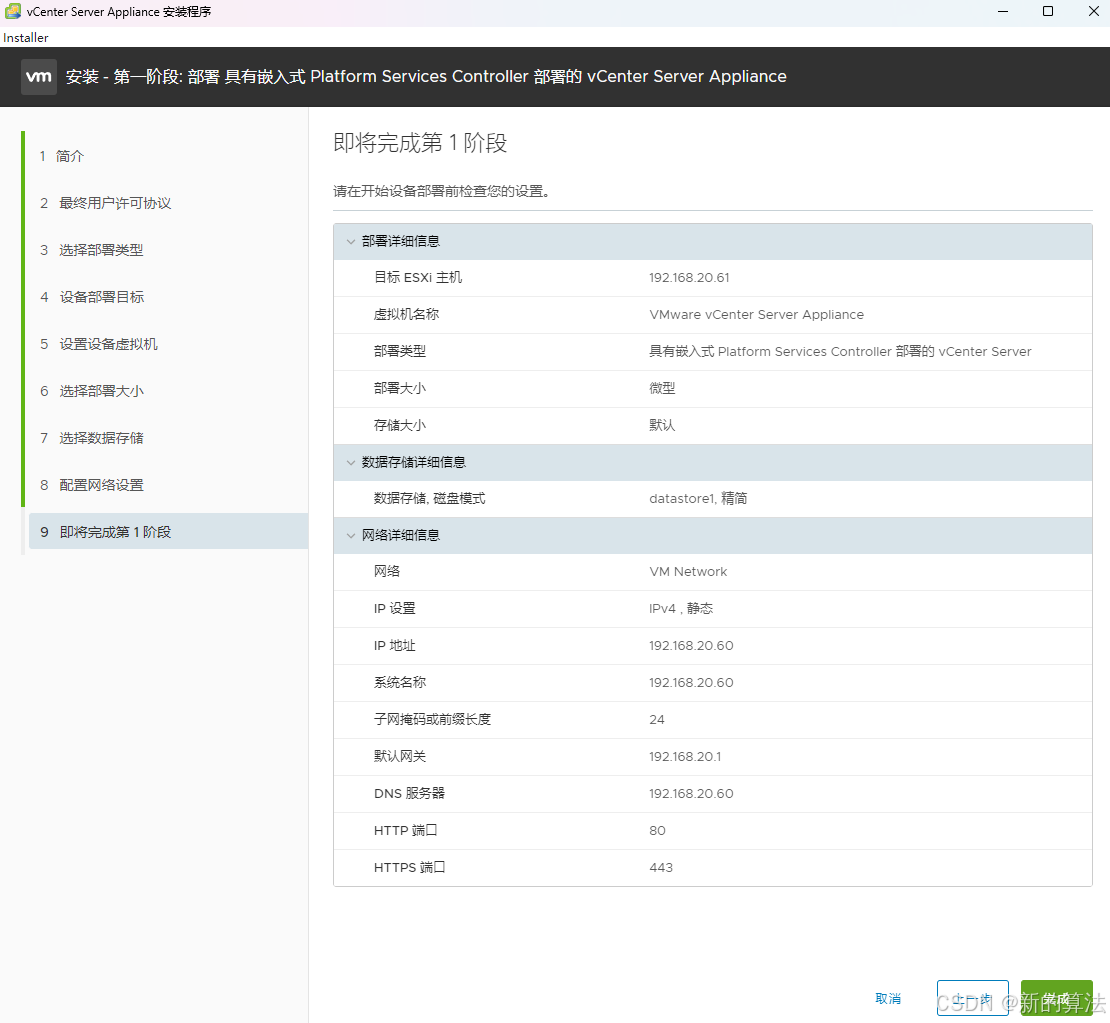Go to step 5 设置设备虚拟机
1110x1023 pixels.
(98, 344)
